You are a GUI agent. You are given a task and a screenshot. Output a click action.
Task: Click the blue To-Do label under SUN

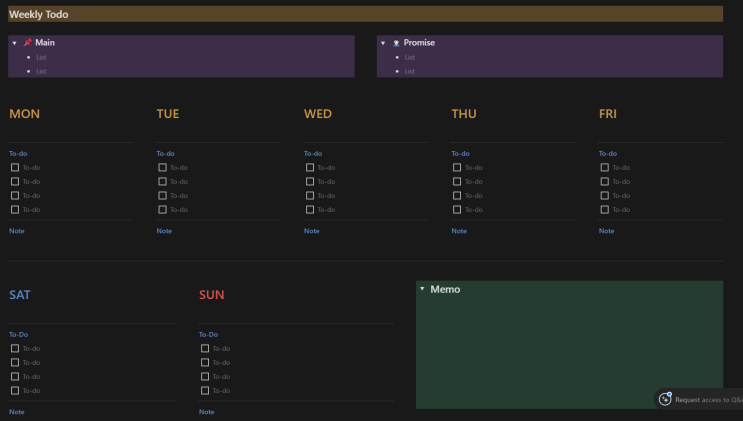point(208,335)
